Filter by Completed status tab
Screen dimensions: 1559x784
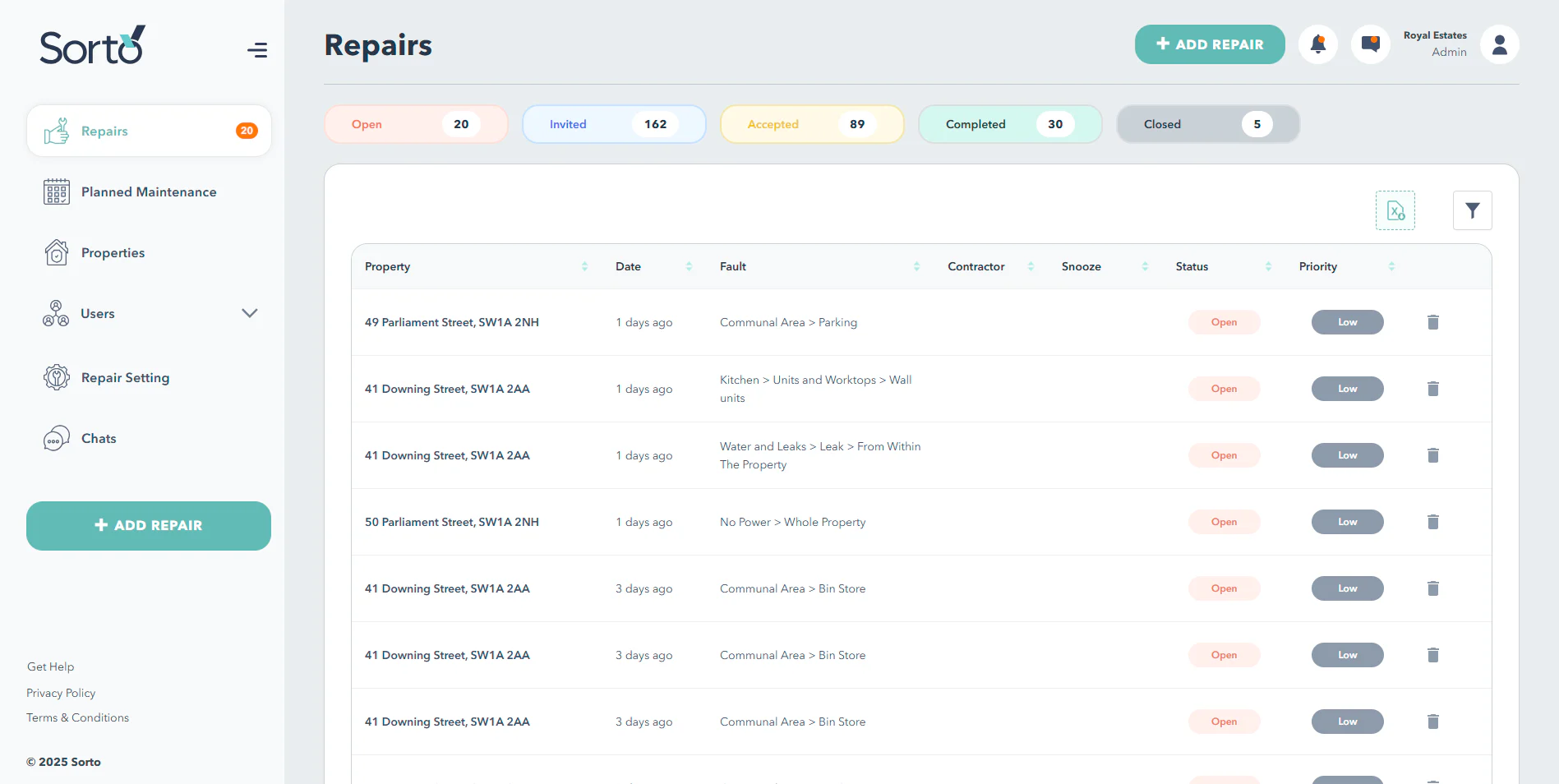[1010, 124]
